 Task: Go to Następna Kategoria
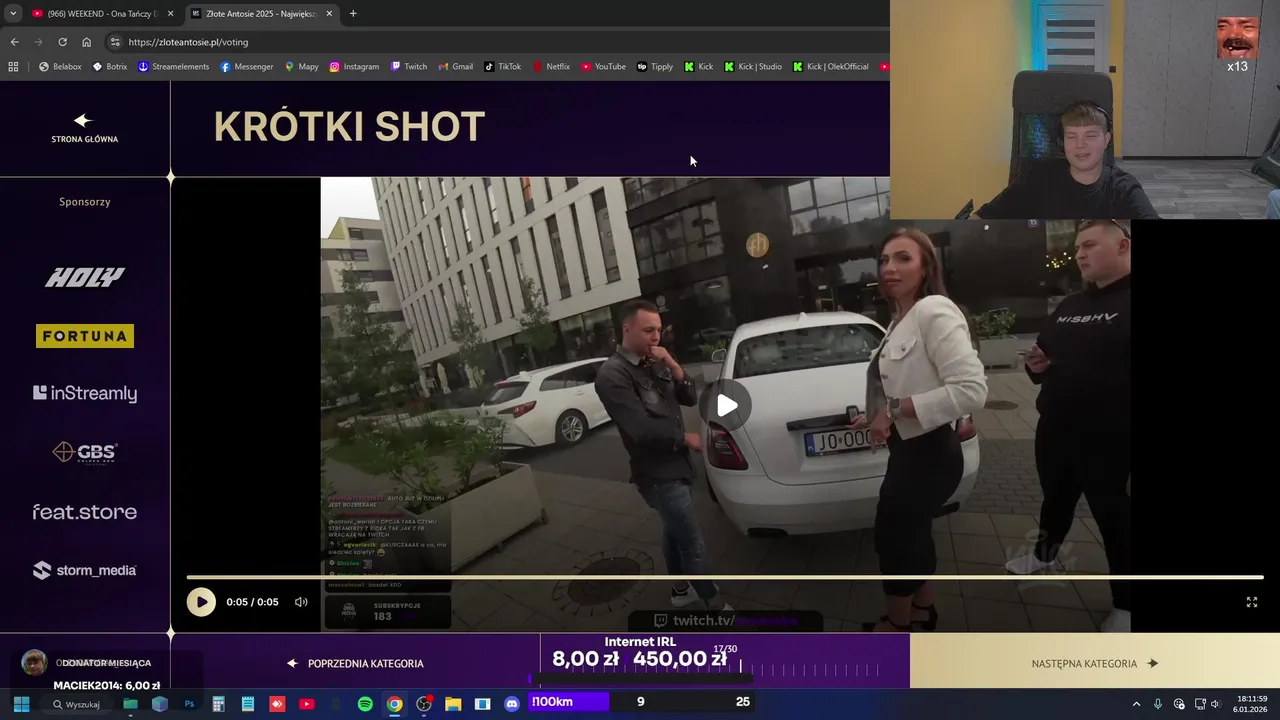coord(1094,663)
